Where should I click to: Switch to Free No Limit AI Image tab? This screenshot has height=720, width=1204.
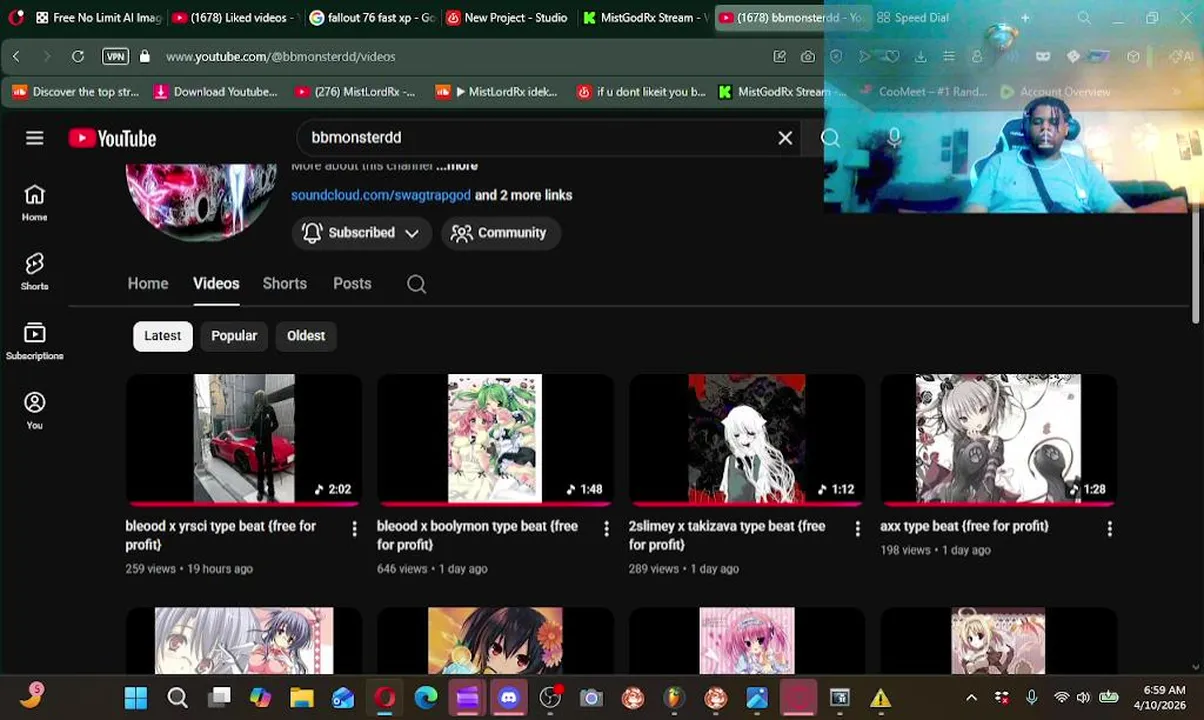tap(98, 17)
